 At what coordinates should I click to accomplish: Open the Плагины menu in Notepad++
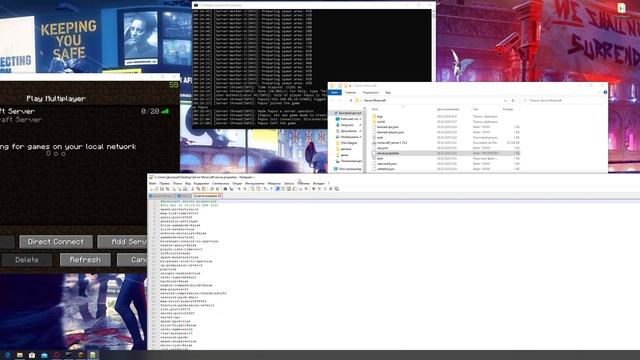point(303,184)
